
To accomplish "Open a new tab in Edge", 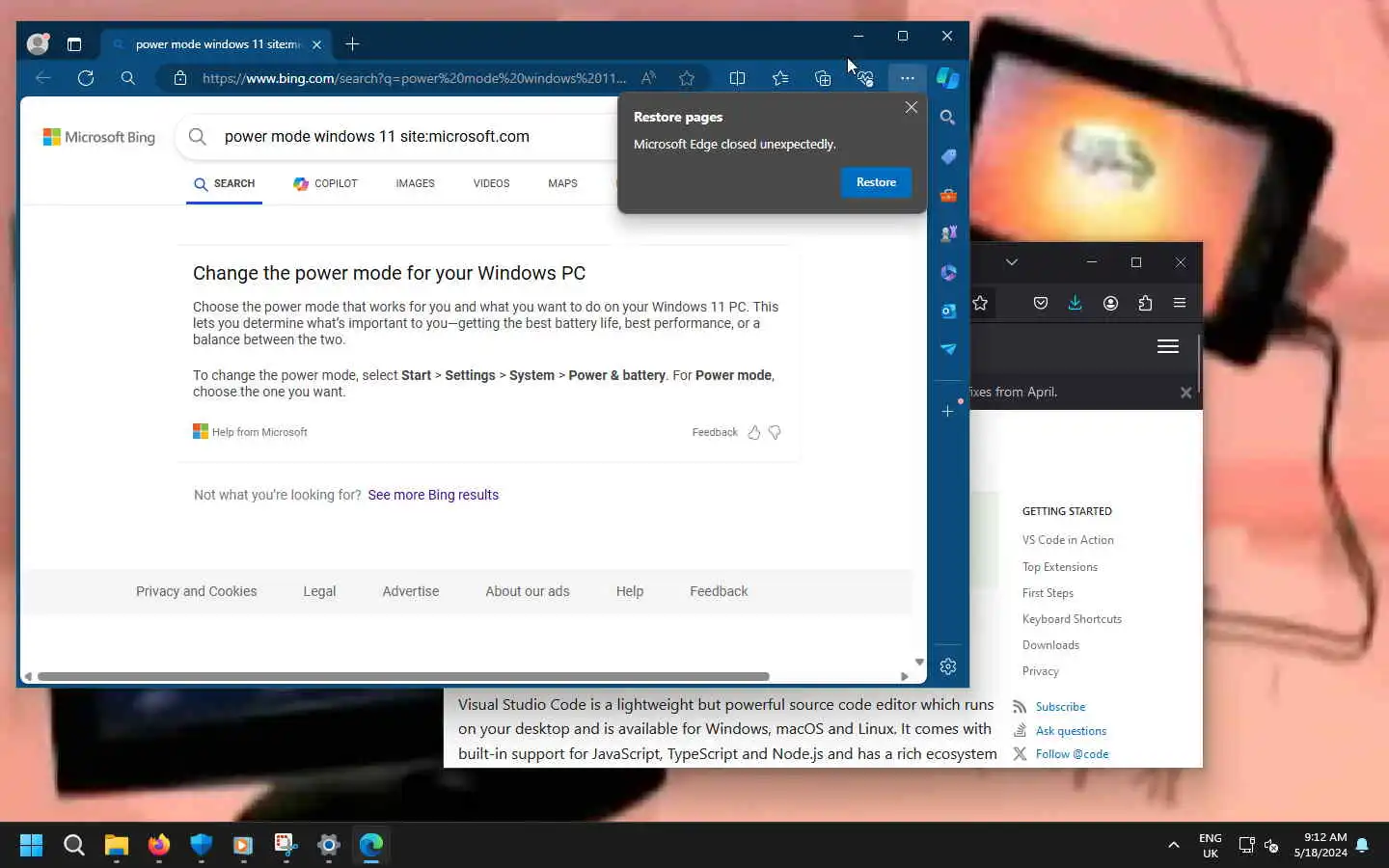I will click(x=352, y=43).
